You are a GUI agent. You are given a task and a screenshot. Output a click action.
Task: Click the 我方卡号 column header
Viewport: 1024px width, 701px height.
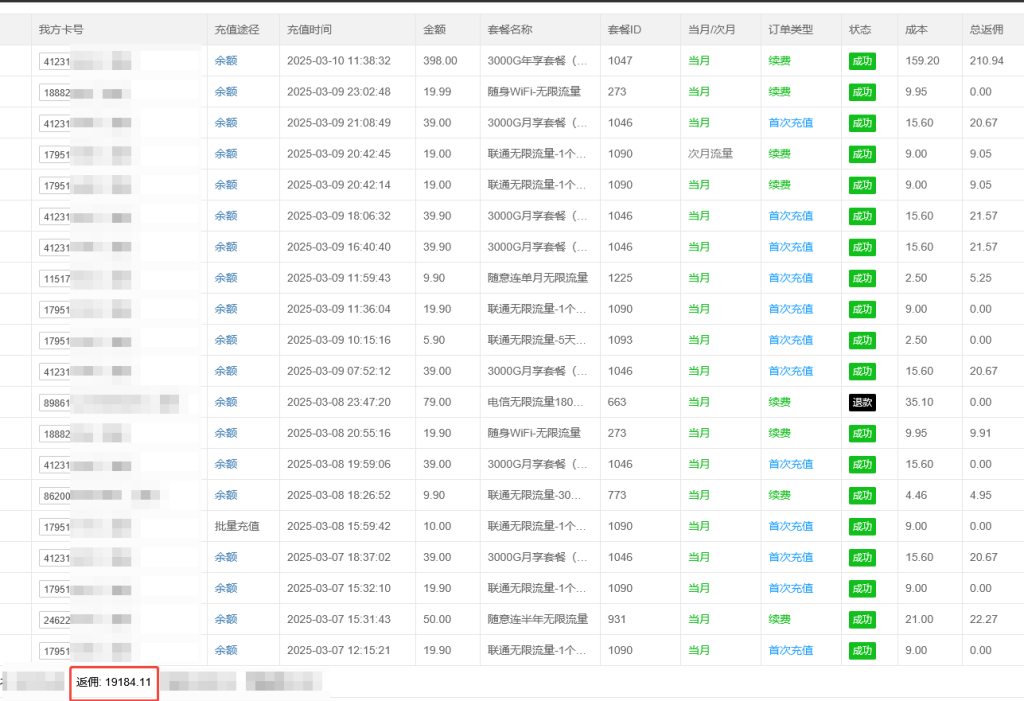(x=61, y=29)
